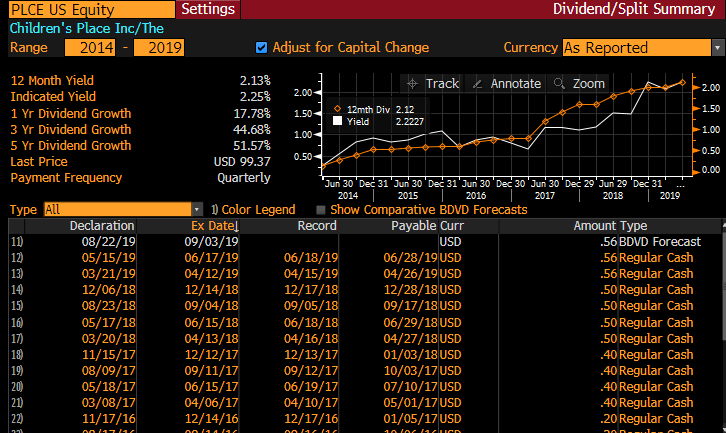This screenshot has height=433, width=726.
Task: Click the Declaration column header
Action: [101, 226]
